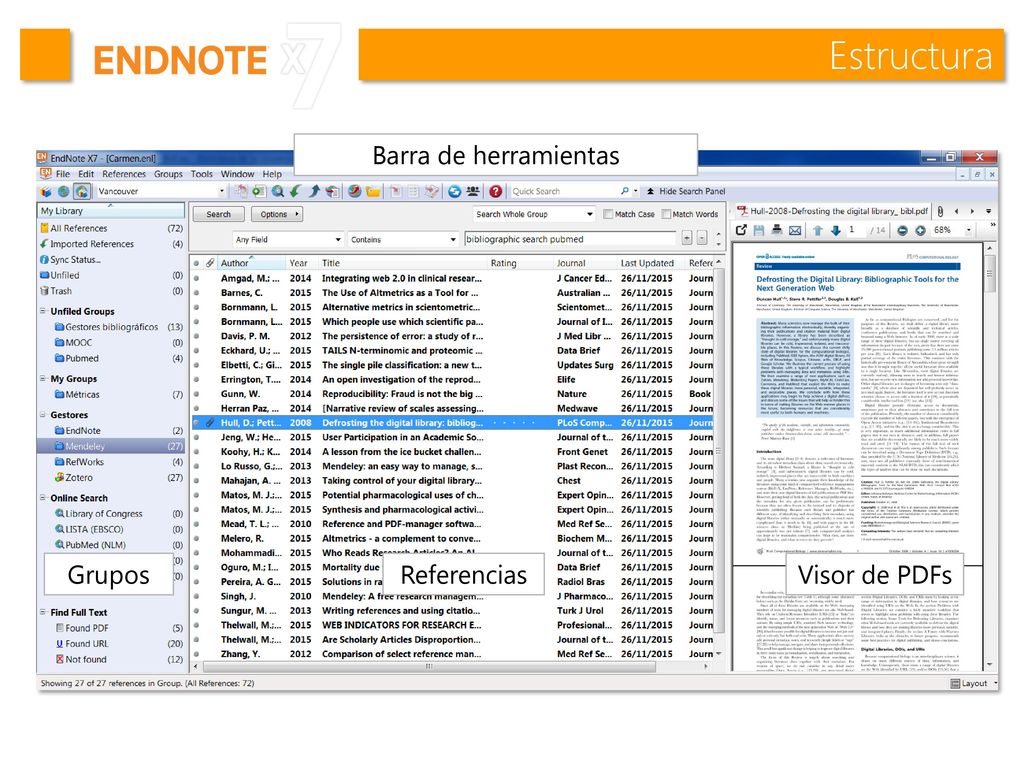1024x768 pixels.
Task: Sort references by Year column header
Action: [299, 263]
